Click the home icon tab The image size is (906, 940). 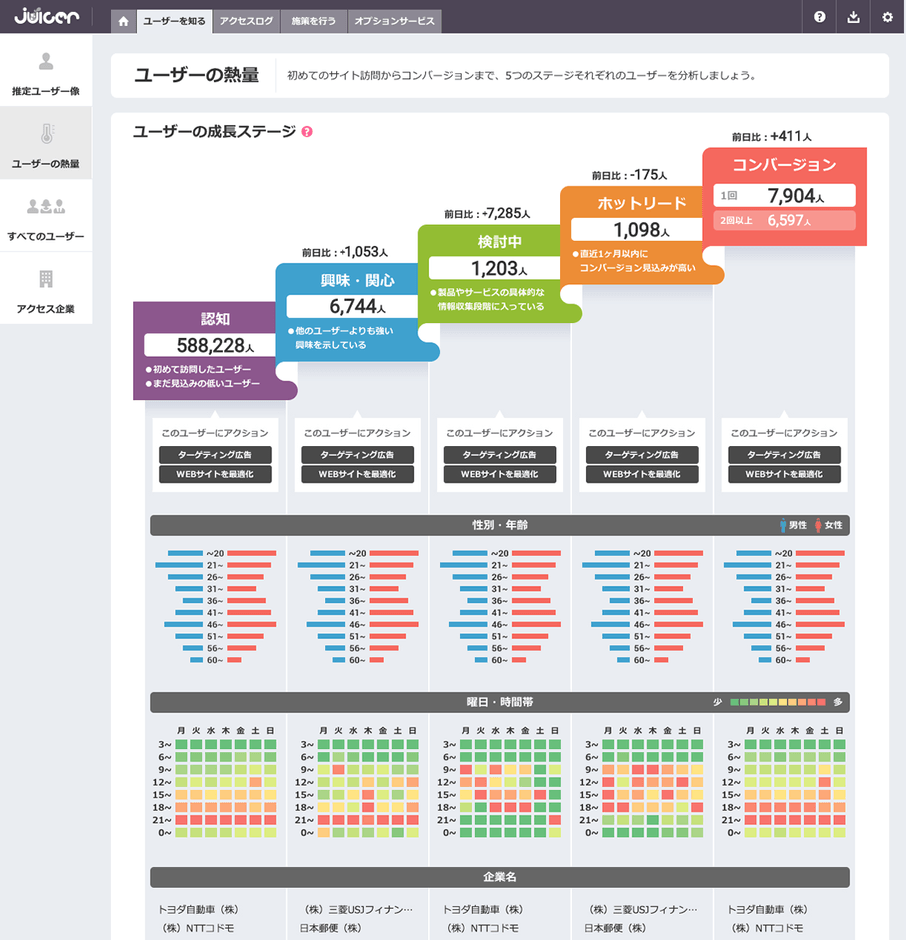tap(123, 20)
